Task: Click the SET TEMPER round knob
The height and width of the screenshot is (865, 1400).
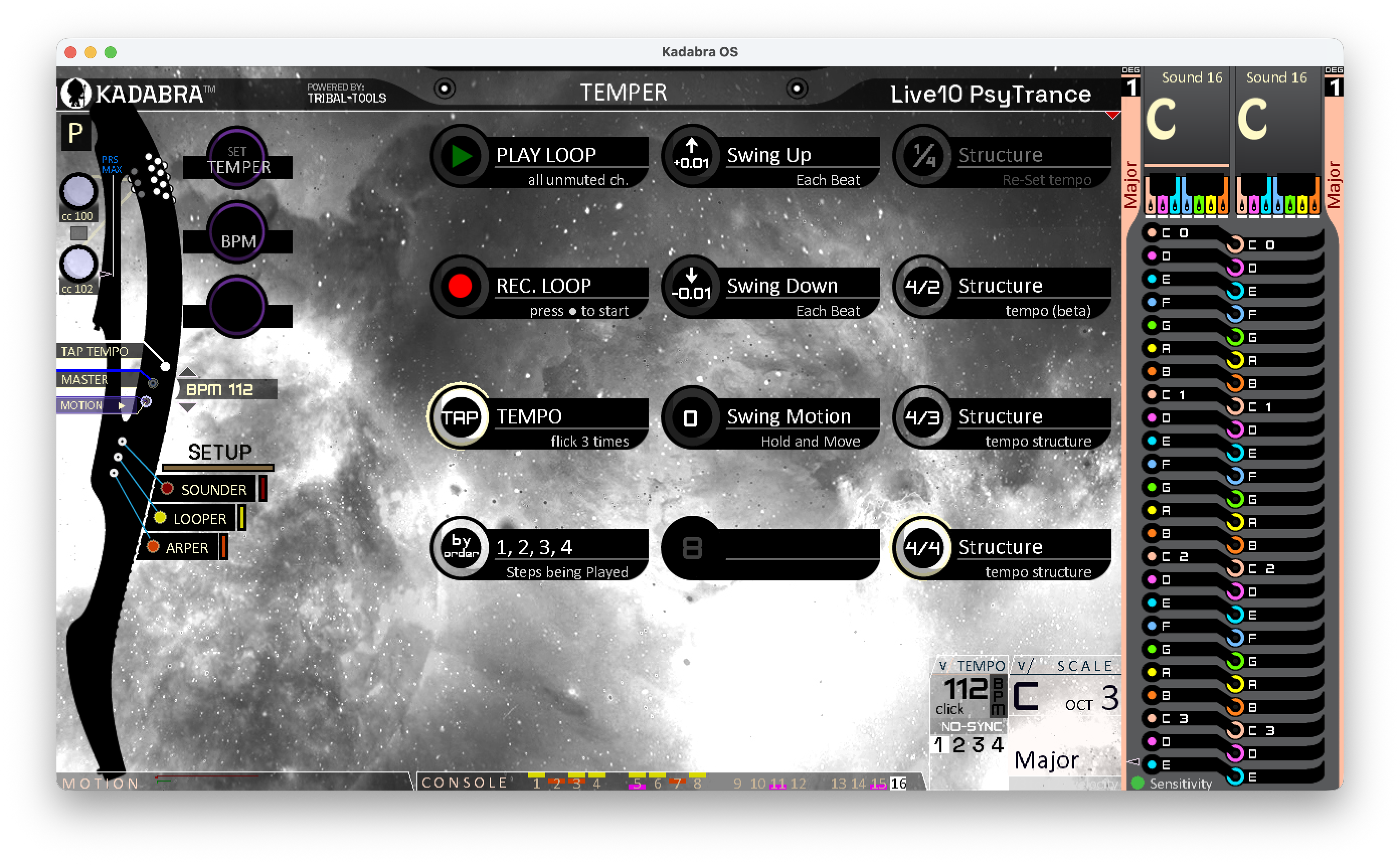Action: click(237, 158)
